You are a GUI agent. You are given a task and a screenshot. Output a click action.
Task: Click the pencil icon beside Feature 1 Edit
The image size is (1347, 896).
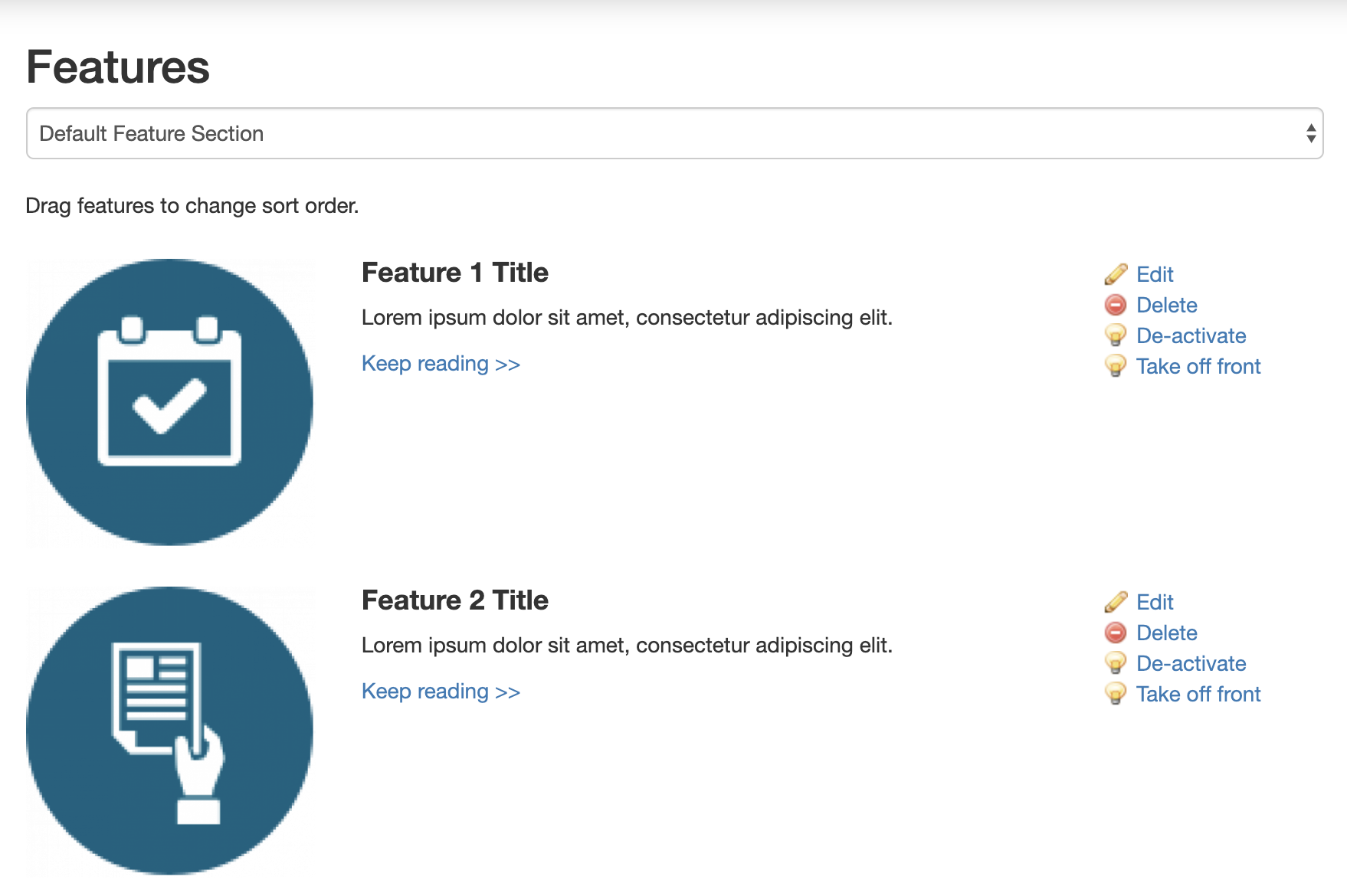click(1116, 274)
